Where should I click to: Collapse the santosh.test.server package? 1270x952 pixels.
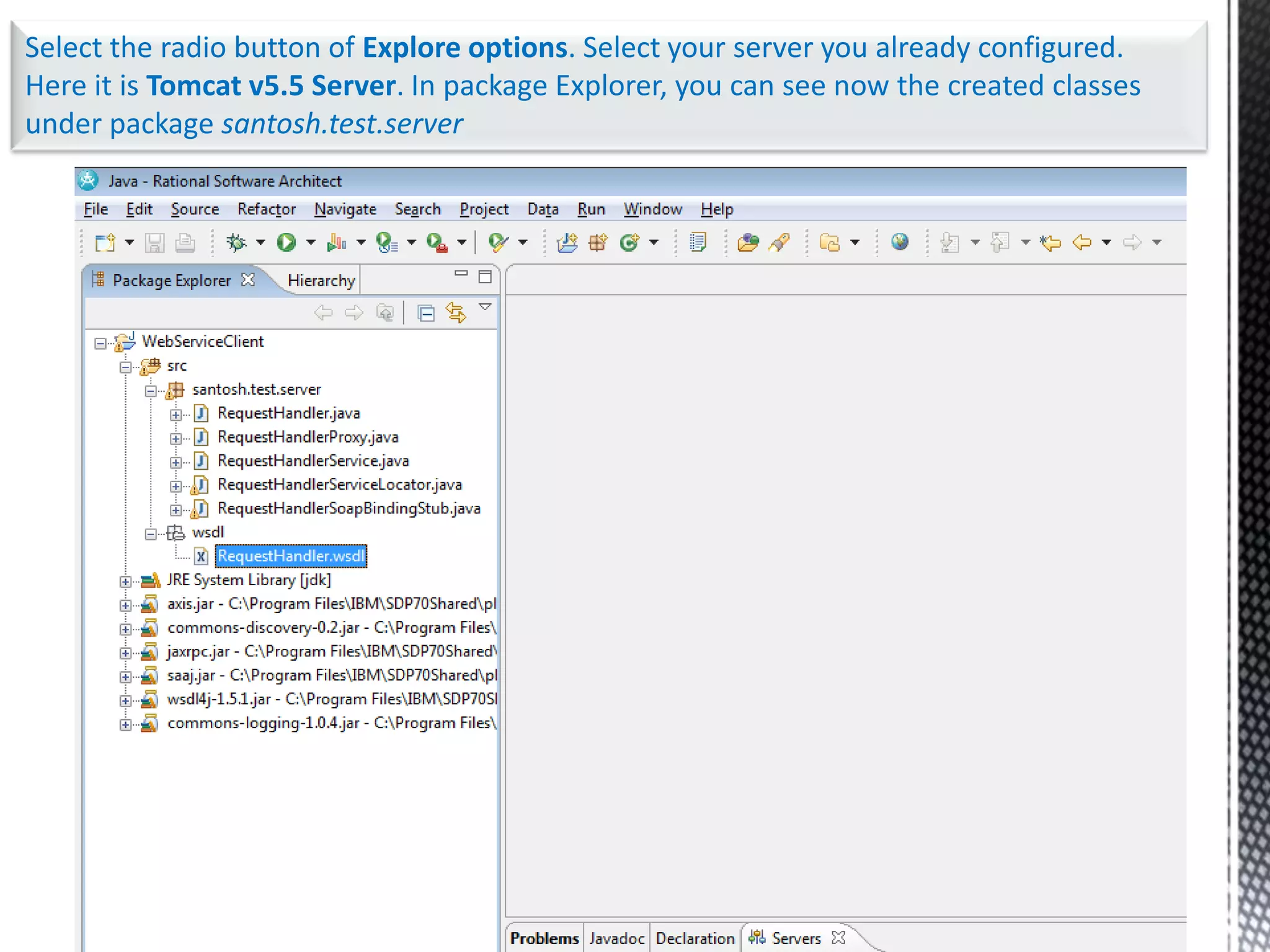[151, 390]
